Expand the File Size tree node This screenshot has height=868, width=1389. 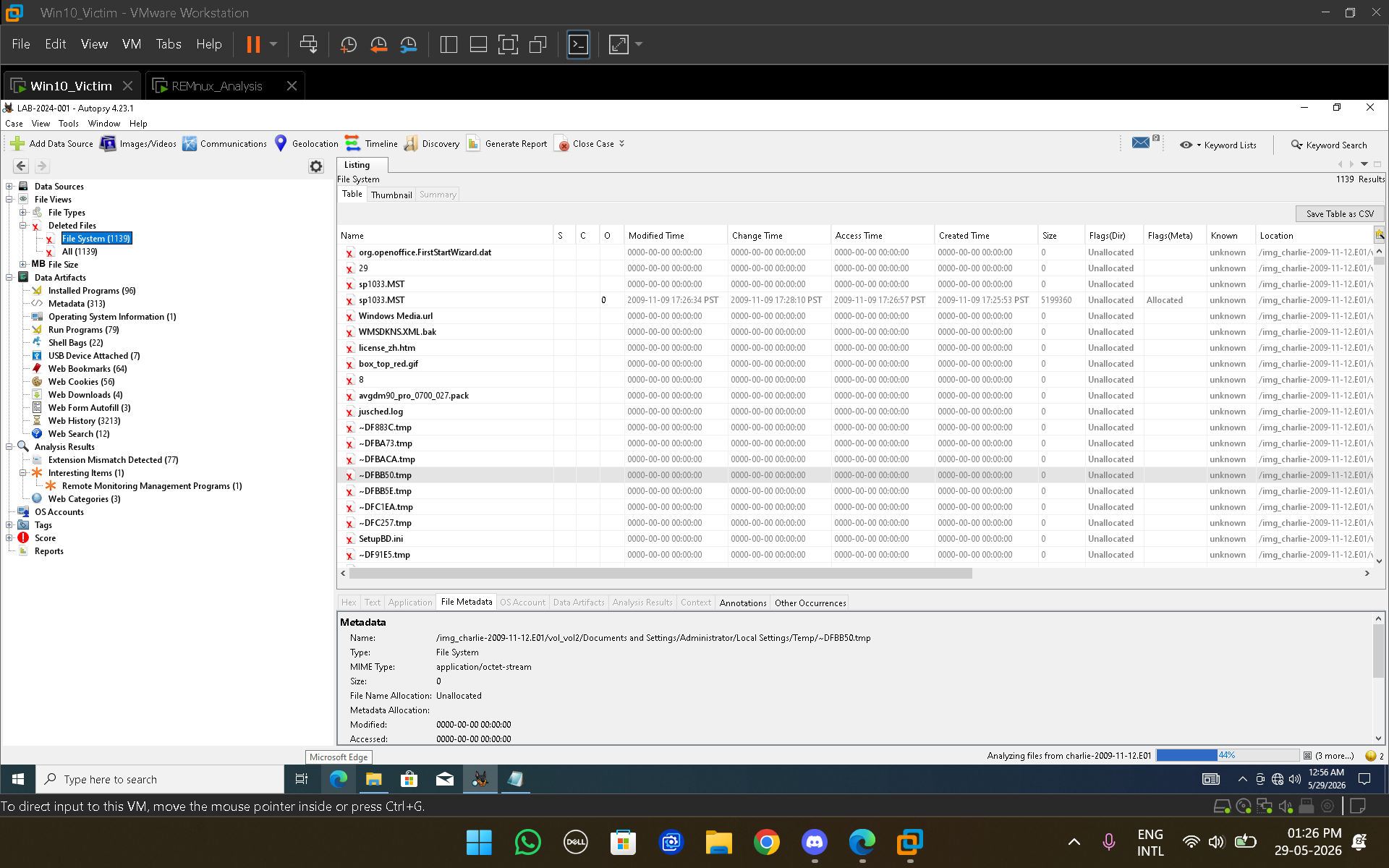coord(23,265)
